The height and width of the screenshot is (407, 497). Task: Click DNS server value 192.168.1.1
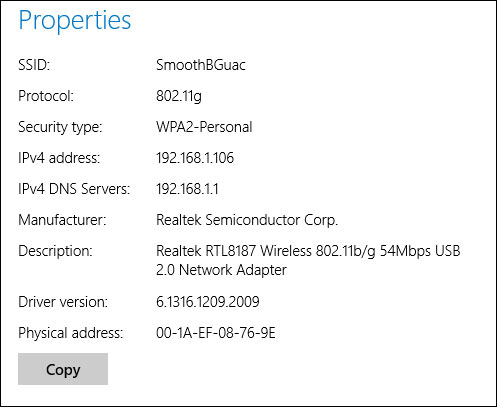(187, 189)
